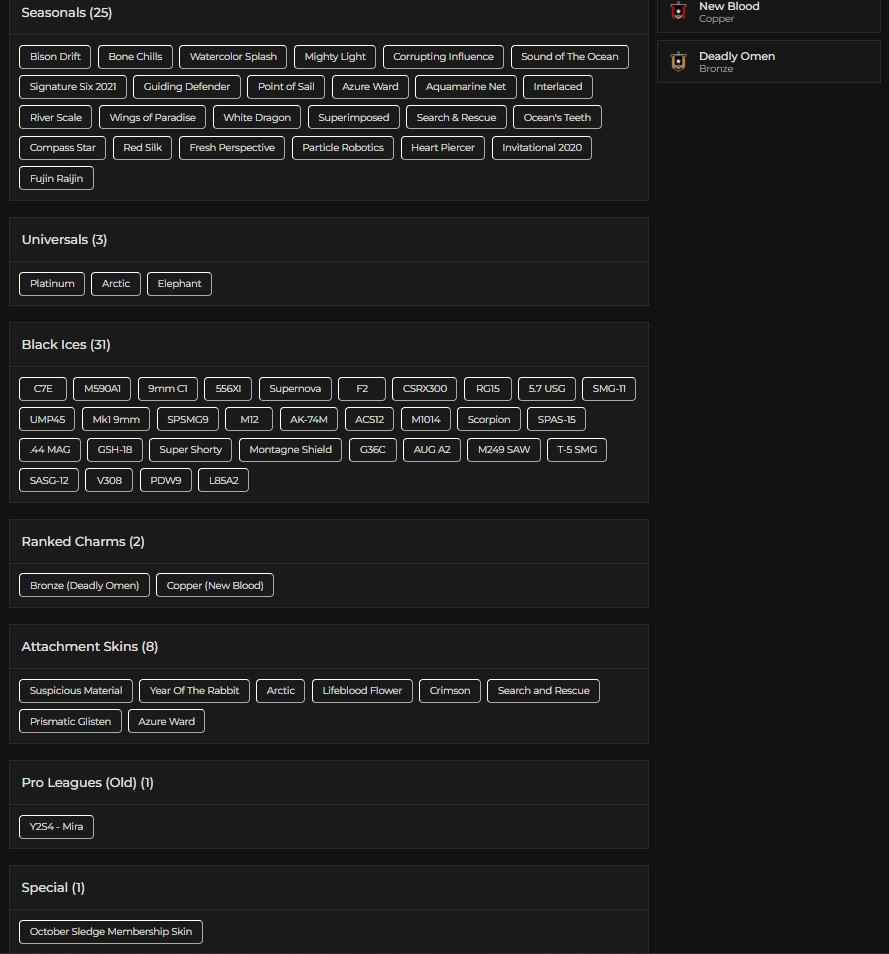Click the Special (1) section header
Screen dimensions: 889x954
(x=53, y=887)
